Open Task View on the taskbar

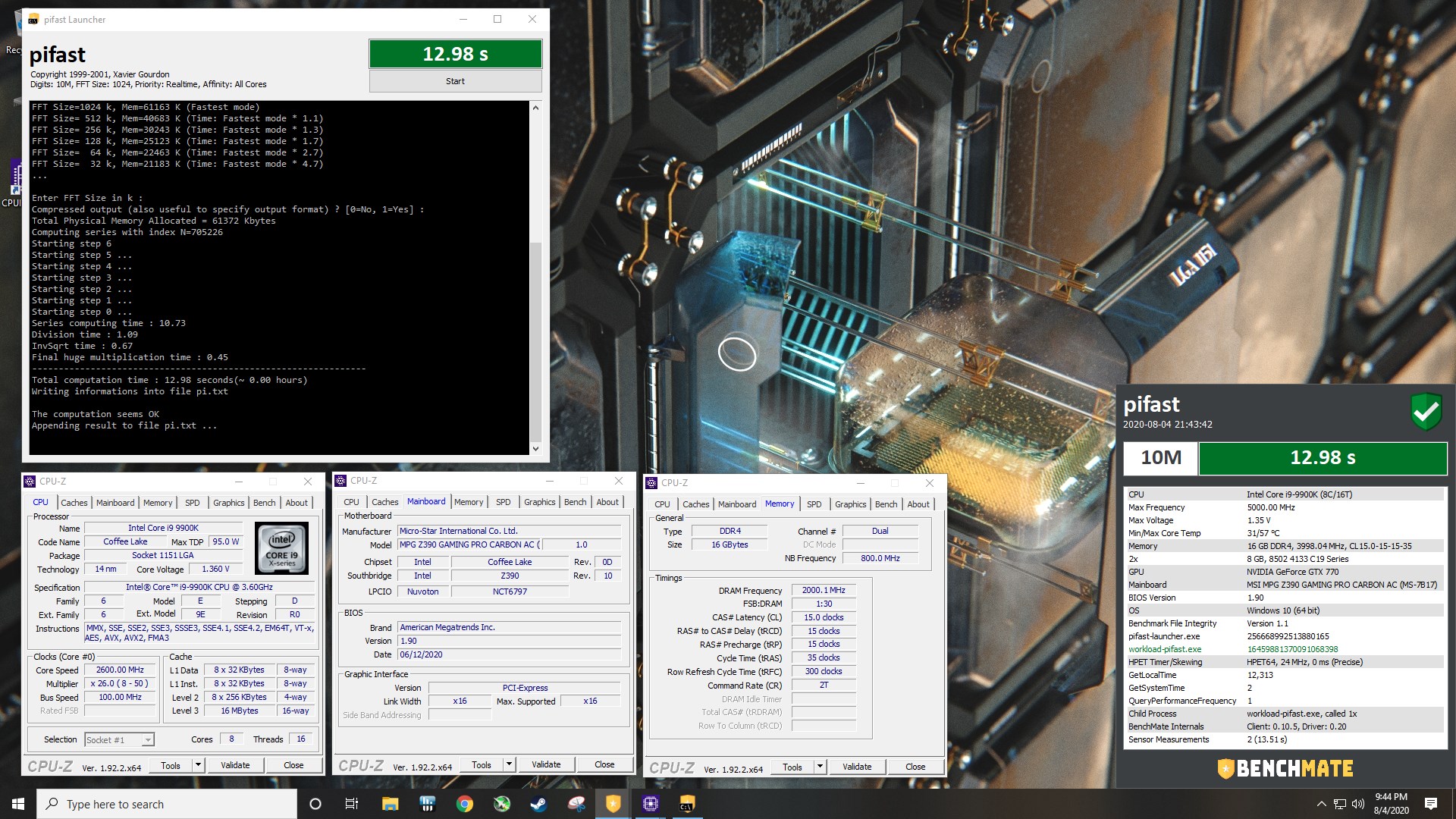tap(352, 804)
